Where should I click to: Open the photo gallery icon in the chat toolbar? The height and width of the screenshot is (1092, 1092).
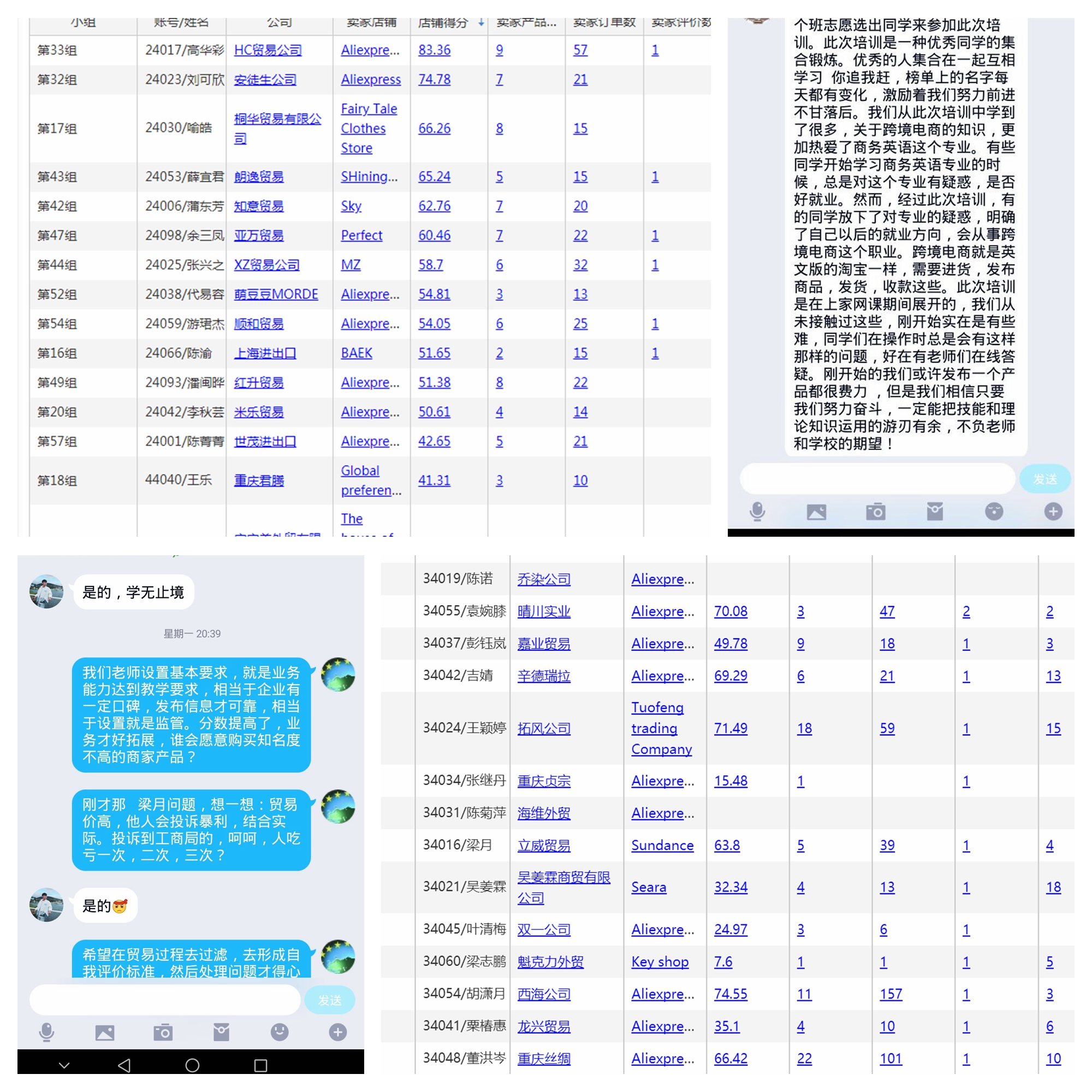tap(817, 512)
